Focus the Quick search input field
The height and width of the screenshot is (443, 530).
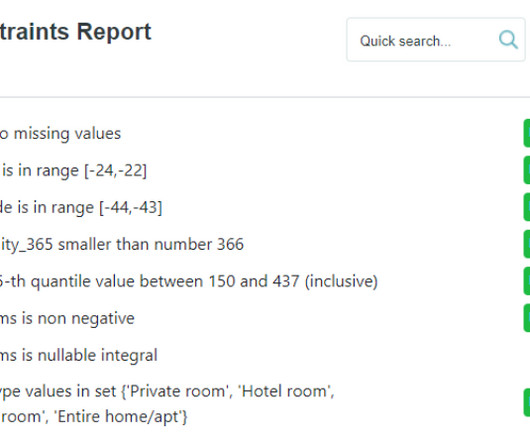436,40
